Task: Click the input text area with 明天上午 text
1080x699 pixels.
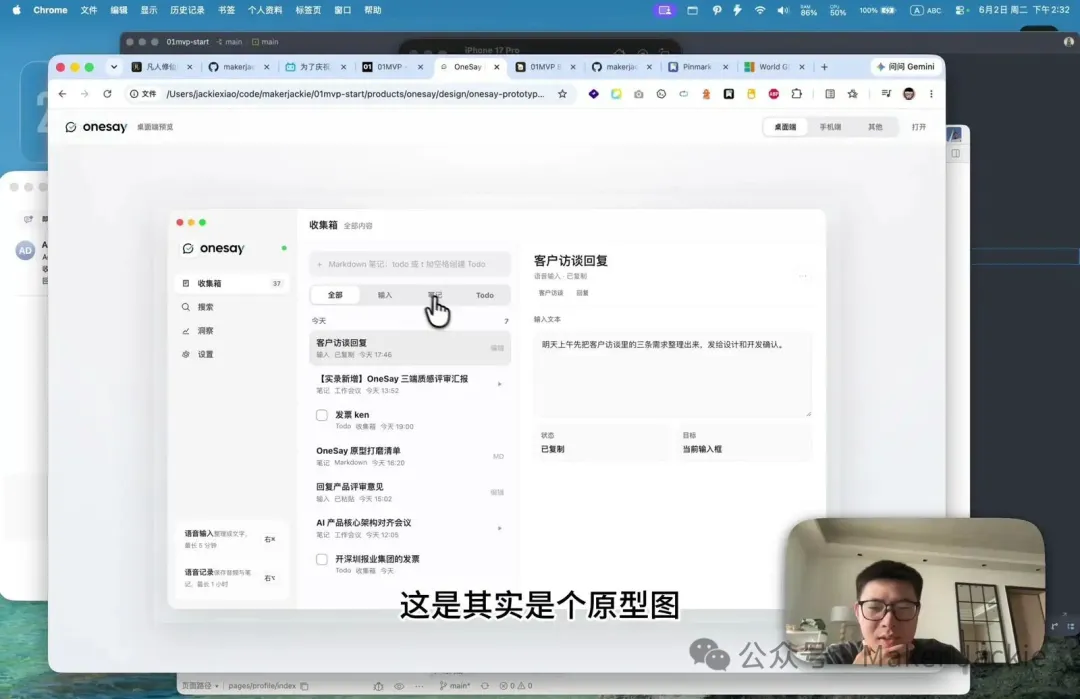Action: (672, 374)
